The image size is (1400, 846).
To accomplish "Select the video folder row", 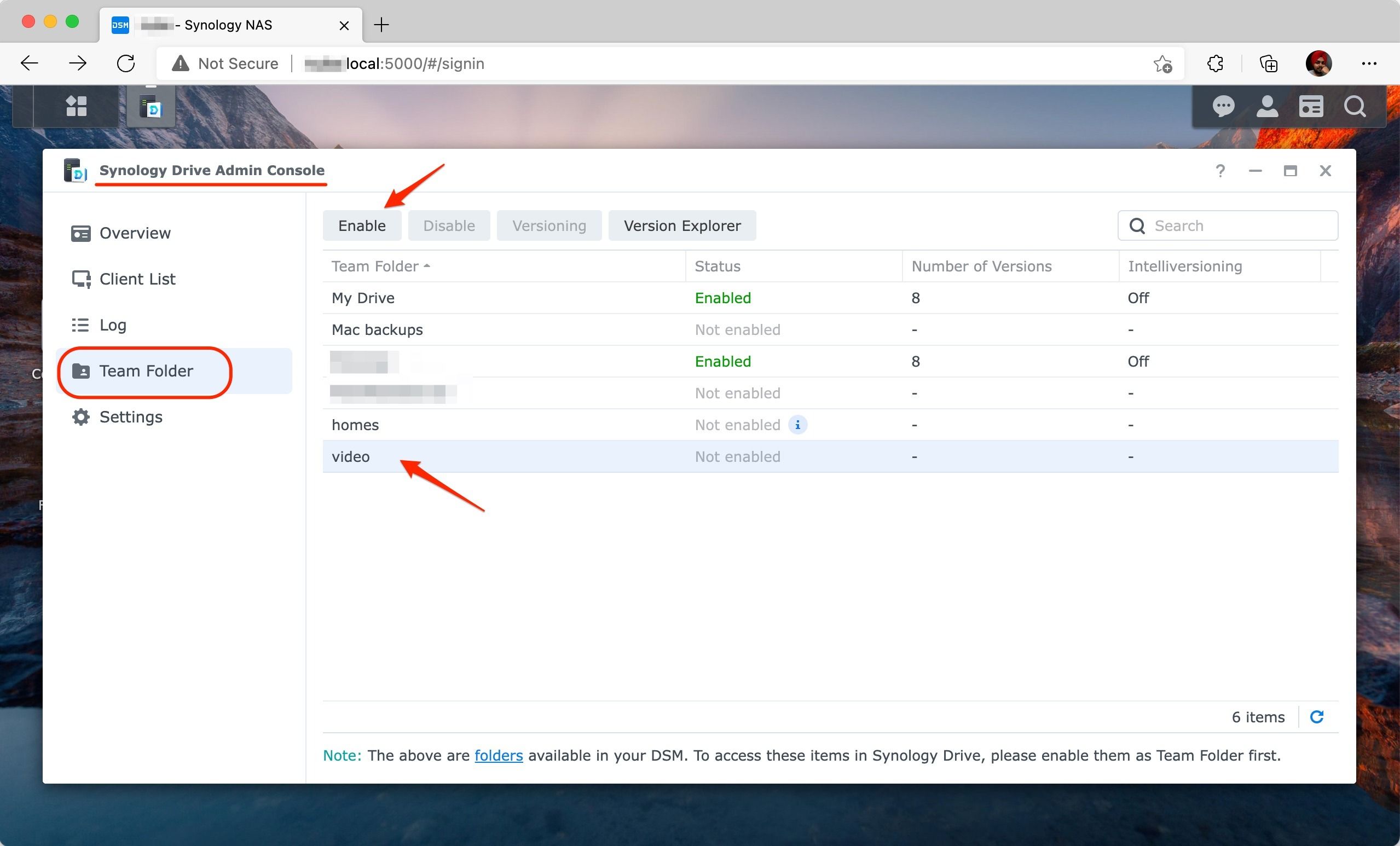I will coord(829,456).
